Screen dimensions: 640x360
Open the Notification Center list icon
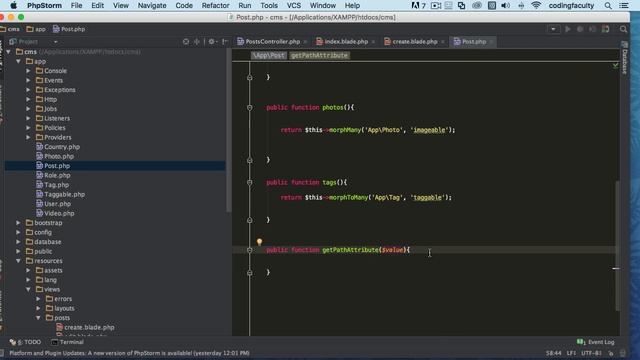tap(624, 5)
